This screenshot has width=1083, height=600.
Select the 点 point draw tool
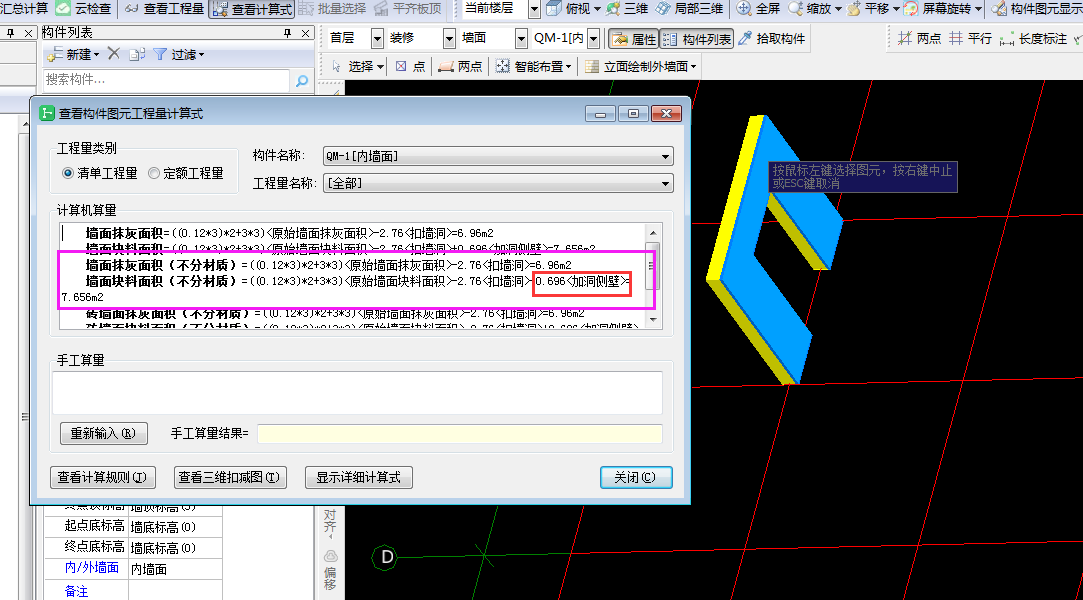pos(410,66)
